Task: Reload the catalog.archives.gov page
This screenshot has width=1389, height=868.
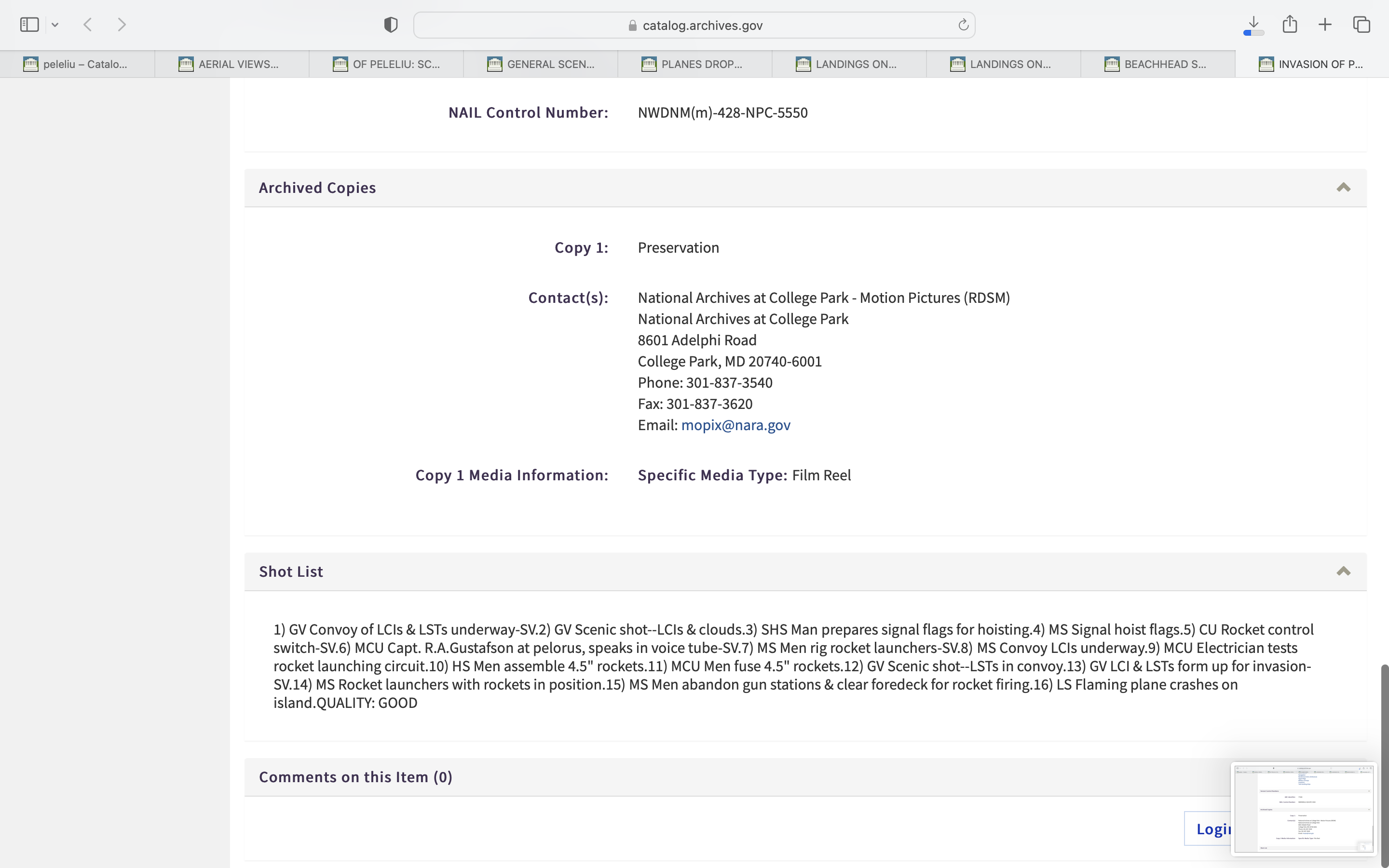Action: point(963,25)
